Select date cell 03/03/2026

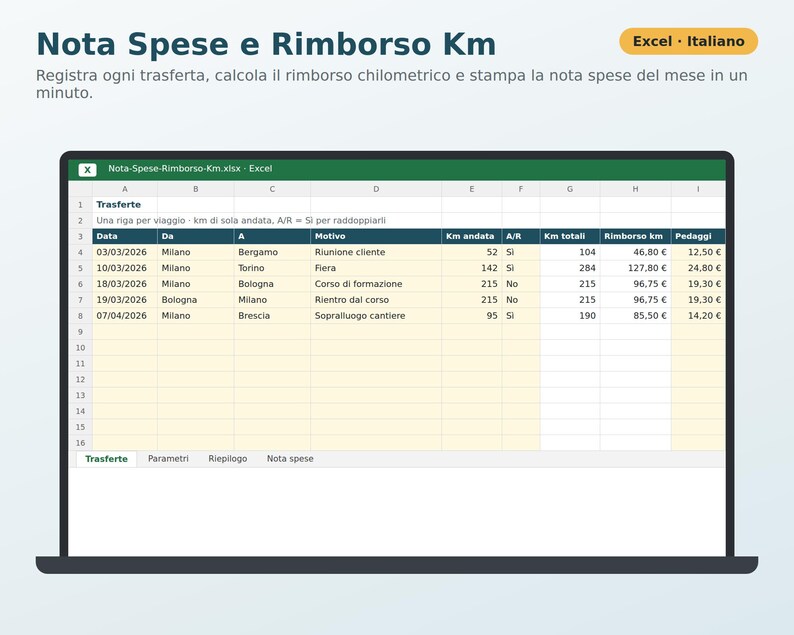tap(125, 252)
